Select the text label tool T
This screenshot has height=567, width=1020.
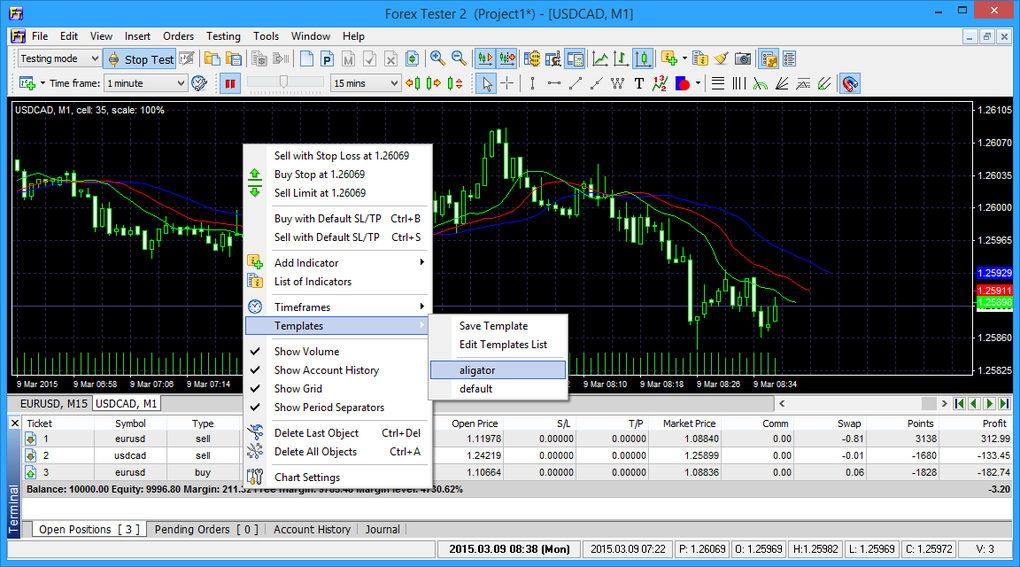(639, 83)
